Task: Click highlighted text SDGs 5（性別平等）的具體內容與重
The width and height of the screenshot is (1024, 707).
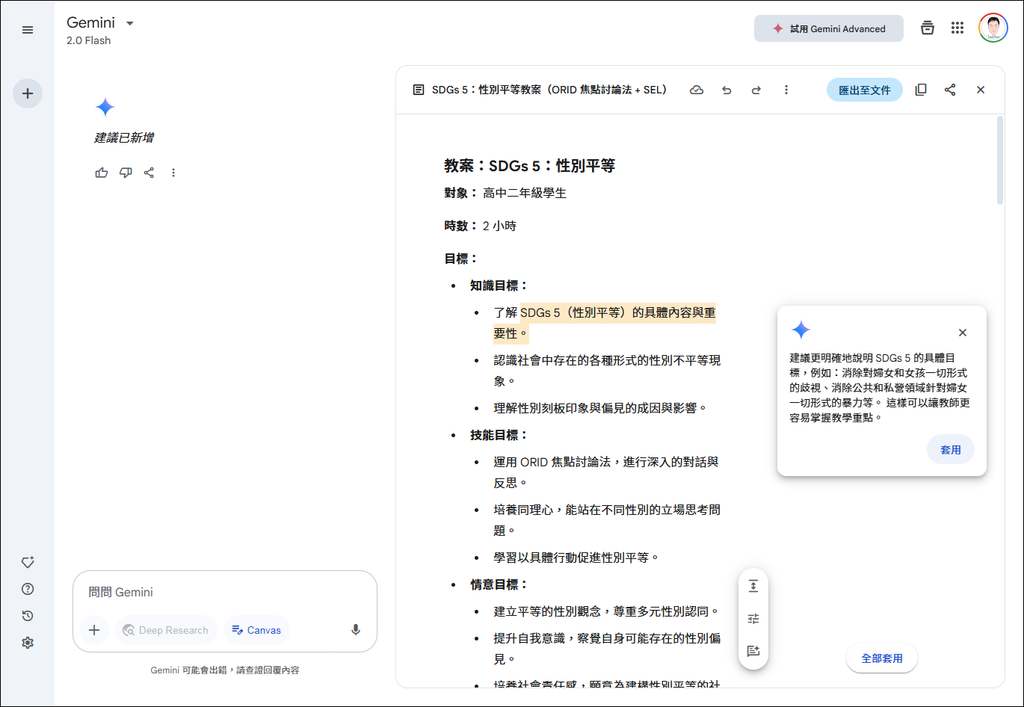Action: pyautogui.click(x=618, y=313)
